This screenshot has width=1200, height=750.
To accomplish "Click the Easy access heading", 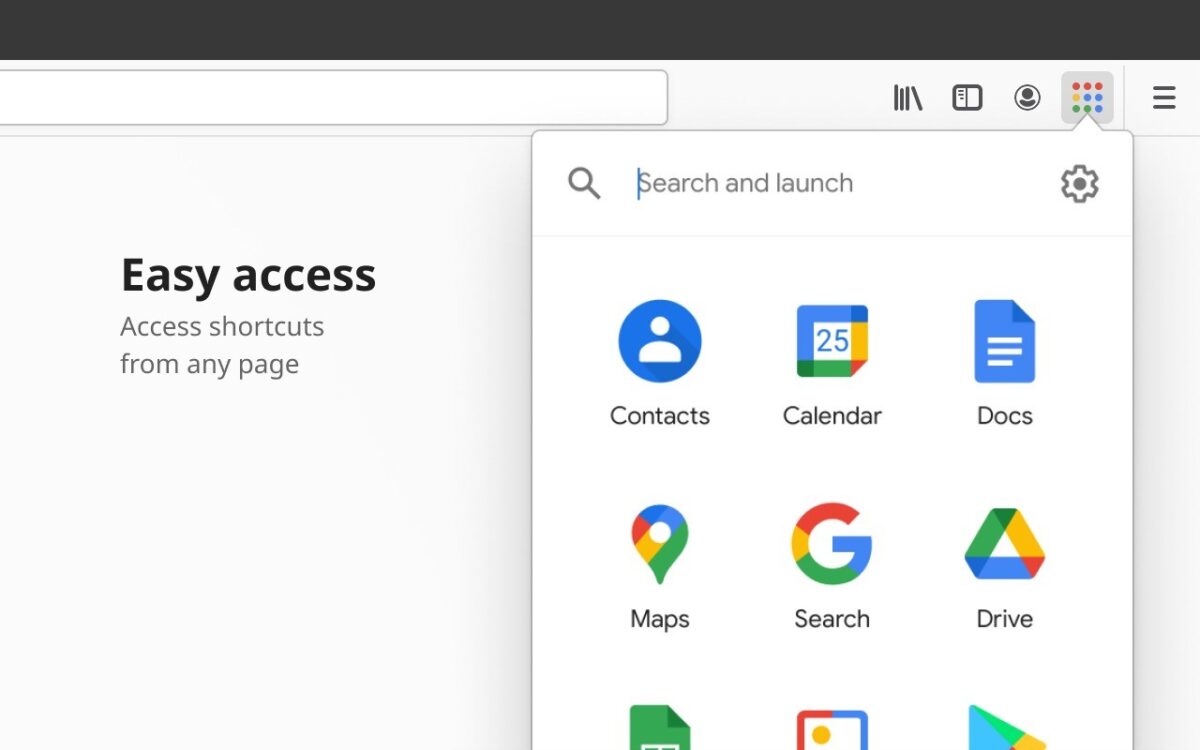I will pyautogui.click(x=248, y=275).
